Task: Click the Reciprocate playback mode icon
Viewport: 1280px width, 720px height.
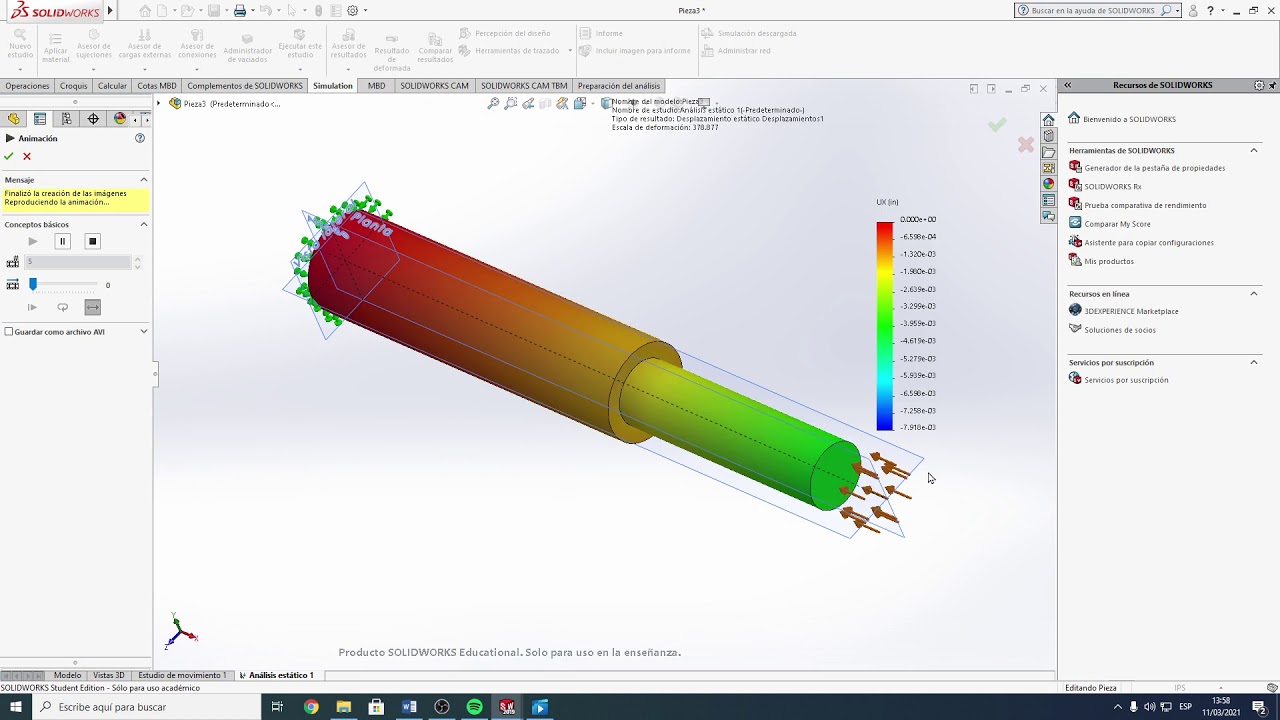Action: [92, 307]
